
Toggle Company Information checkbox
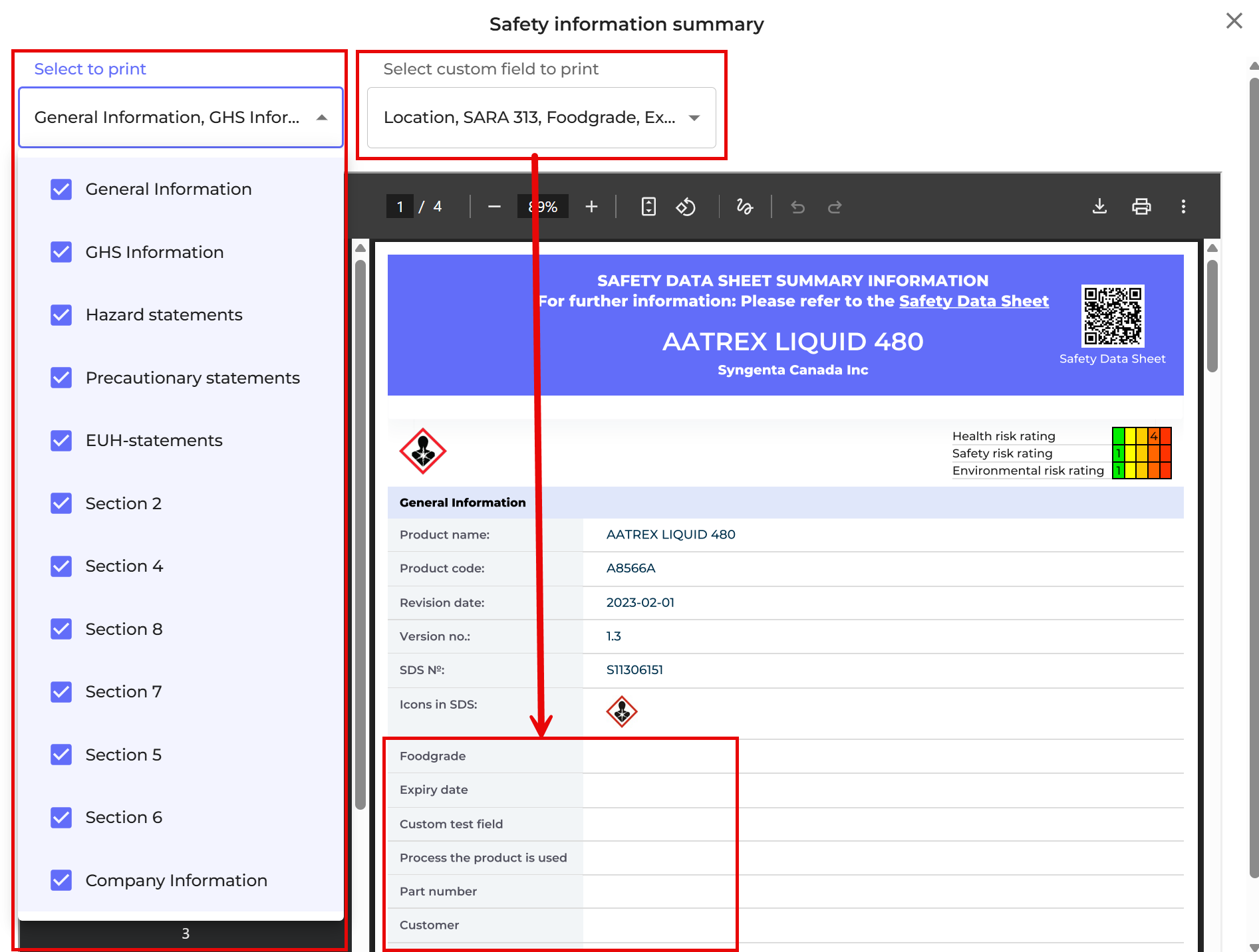click(61, 880)
